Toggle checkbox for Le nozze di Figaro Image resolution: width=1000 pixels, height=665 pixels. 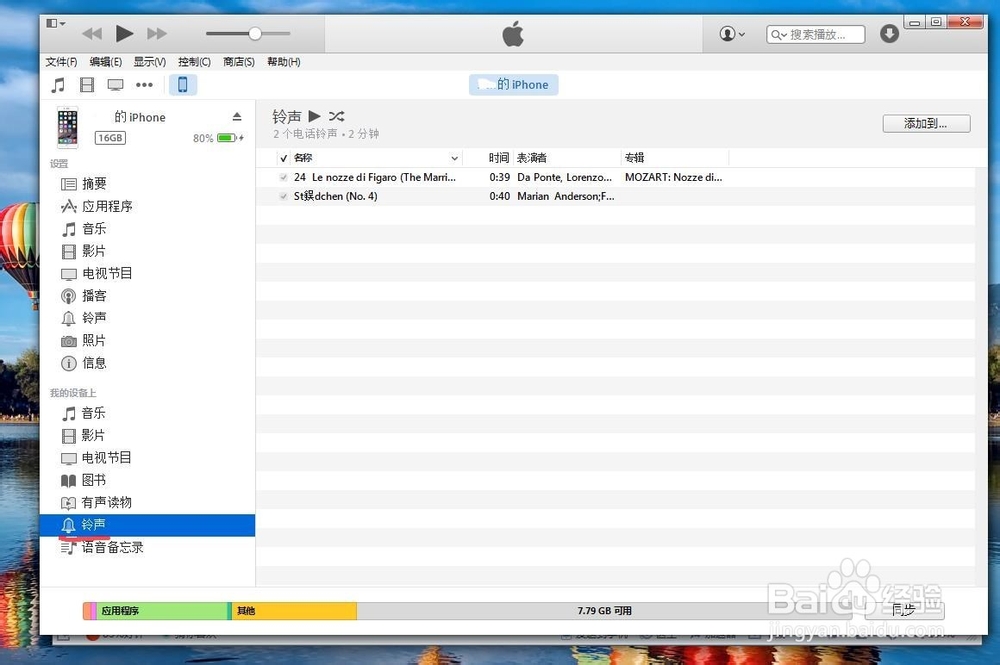coord(283,177)
